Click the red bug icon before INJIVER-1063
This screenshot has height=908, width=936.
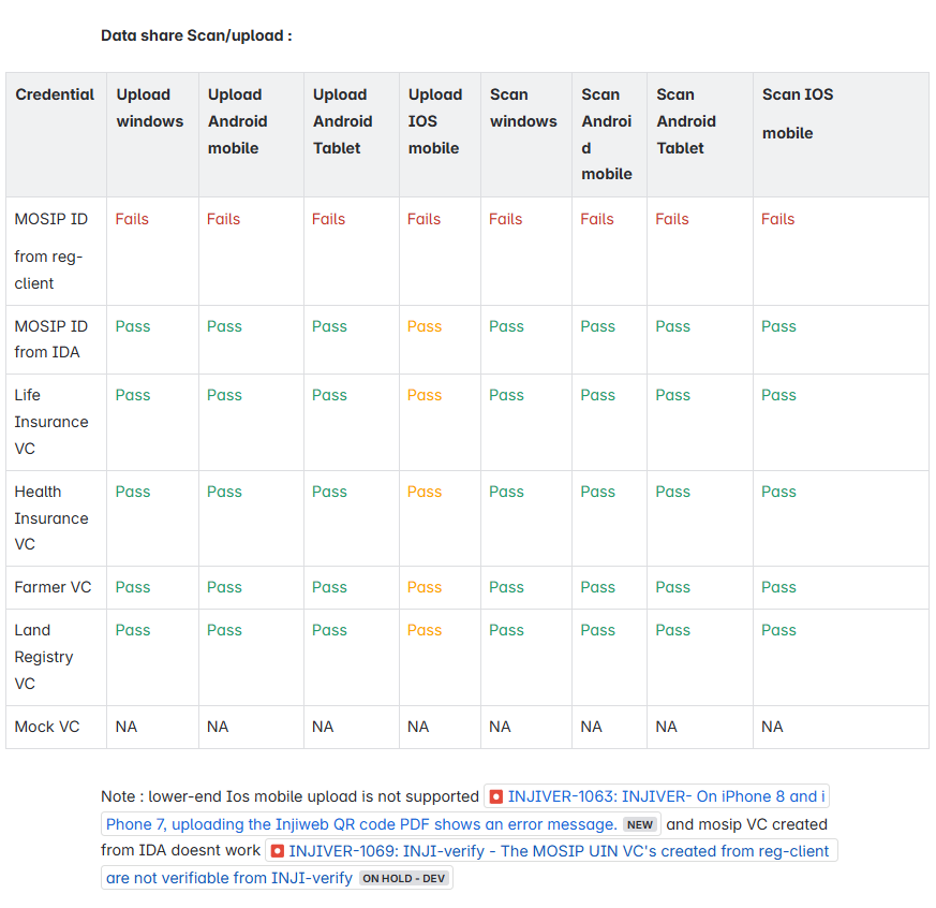pyautogui.click(x=496, y=797)
